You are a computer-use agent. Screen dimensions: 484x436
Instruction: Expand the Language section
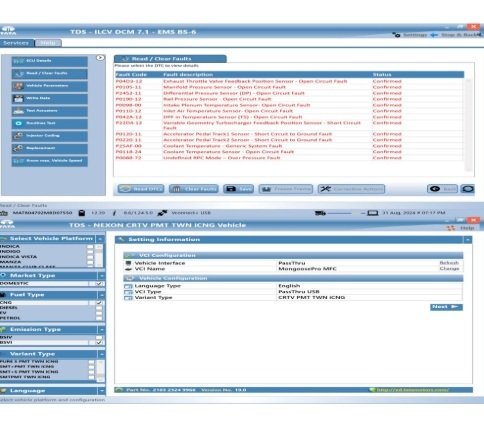pyautogui.click(x=101, y=391)
